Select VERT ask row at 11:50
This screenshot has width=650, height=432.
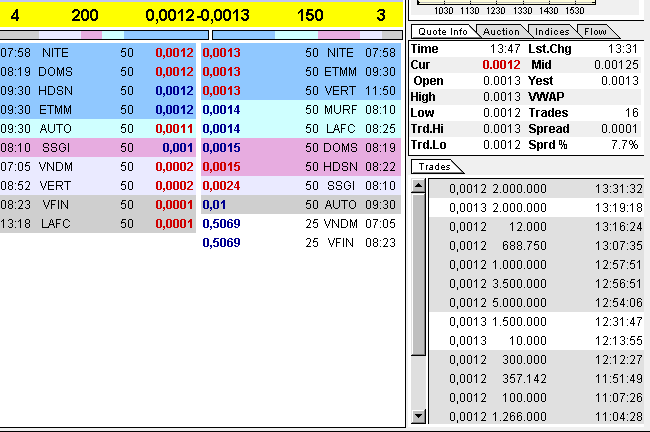tap(300, 90)
